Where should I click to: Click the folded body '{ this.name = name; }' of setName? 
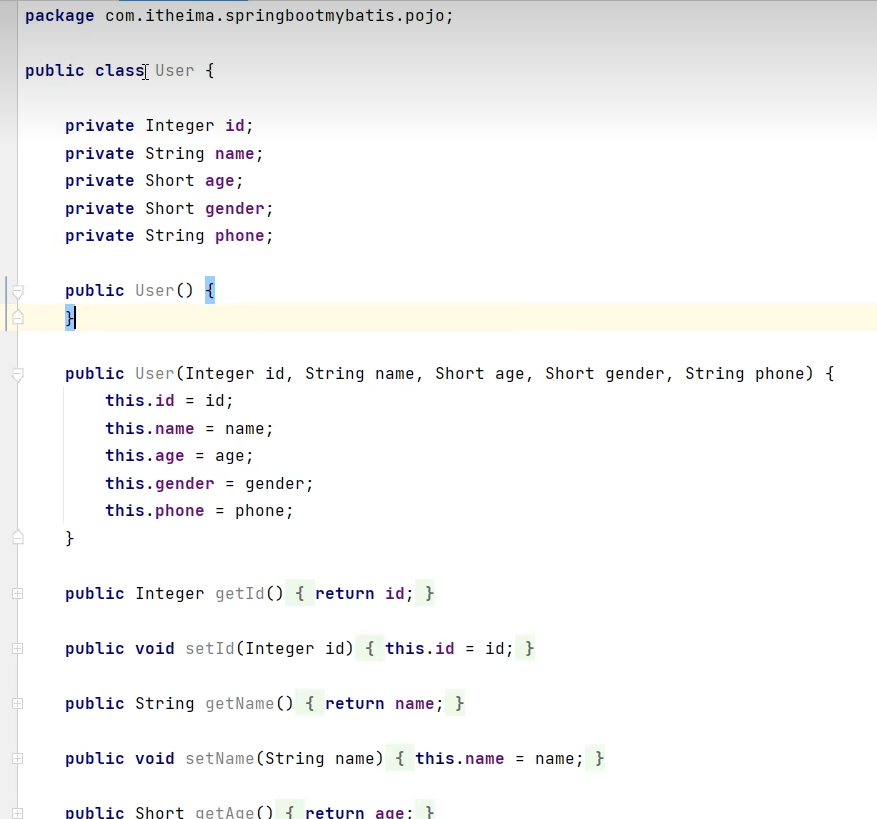[496, 759]
